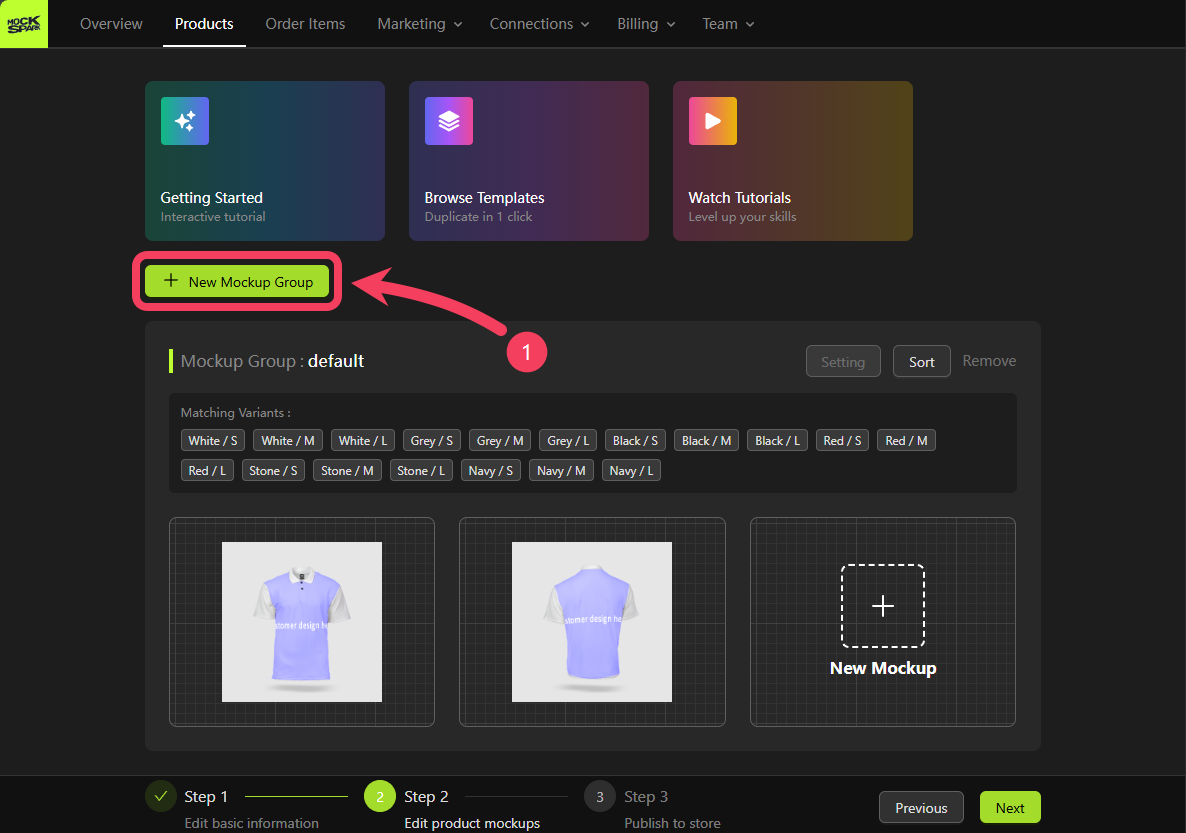Viewport: 1186px width, 833px height.
Task: Open the Browse Templates card
Action: point(529,161)
